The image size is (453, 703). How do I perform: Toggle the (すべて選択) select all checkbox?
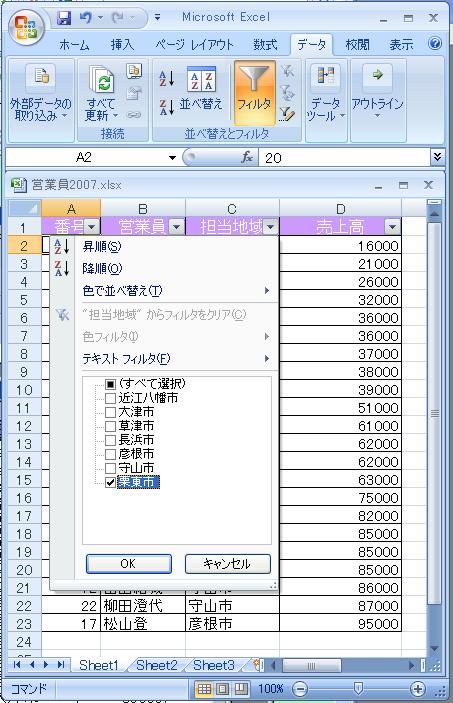click(x=110, y=384)
